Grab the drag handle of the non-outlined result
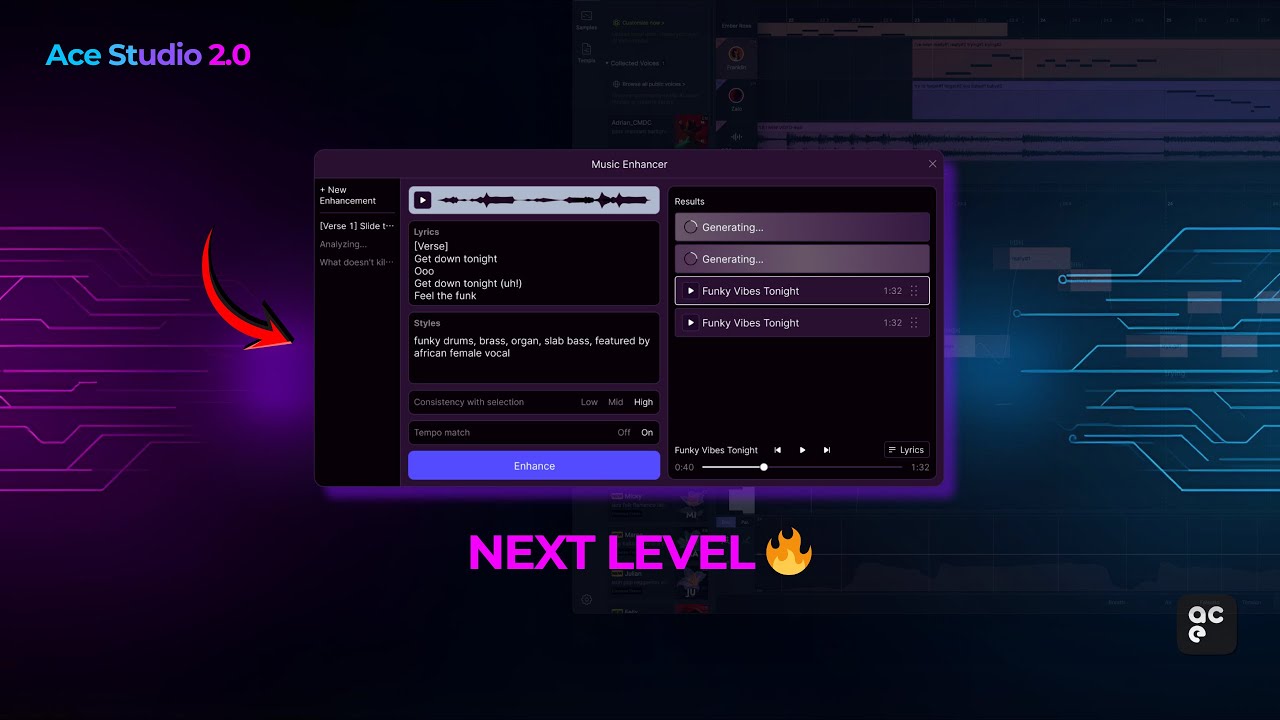1280x720 pixels. tap(913, 323)
